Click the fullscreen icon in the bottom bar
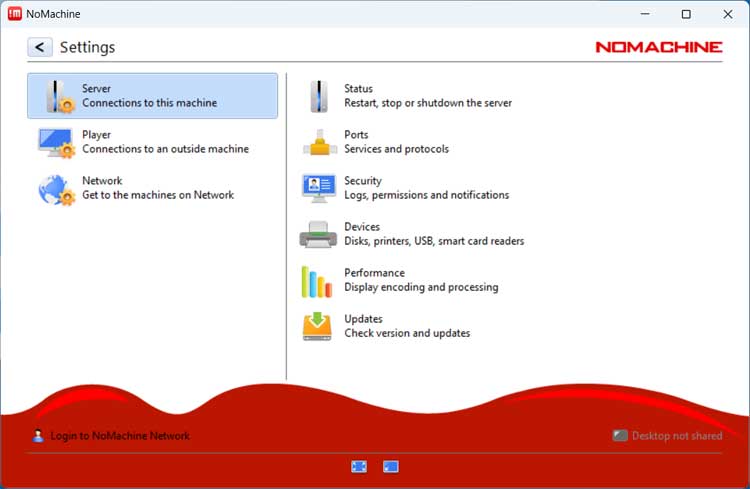The width and height of the screenshot is (750, 489). click(359, 467)
